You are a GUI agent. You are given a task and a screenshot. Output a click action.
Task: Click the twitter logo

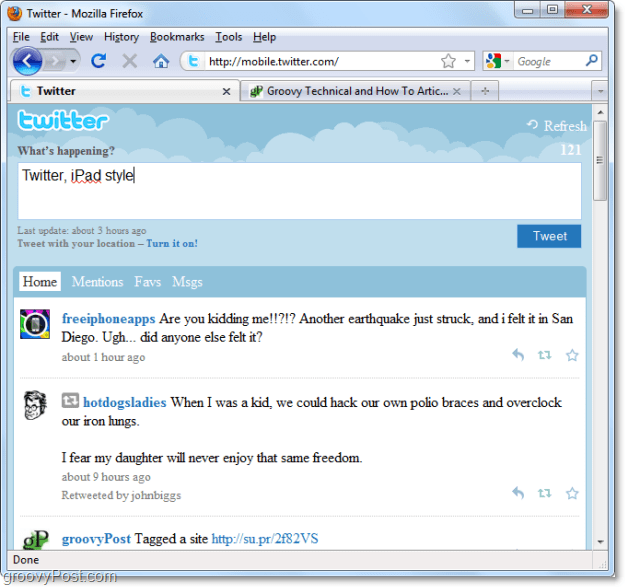click(x=63, y=120)
